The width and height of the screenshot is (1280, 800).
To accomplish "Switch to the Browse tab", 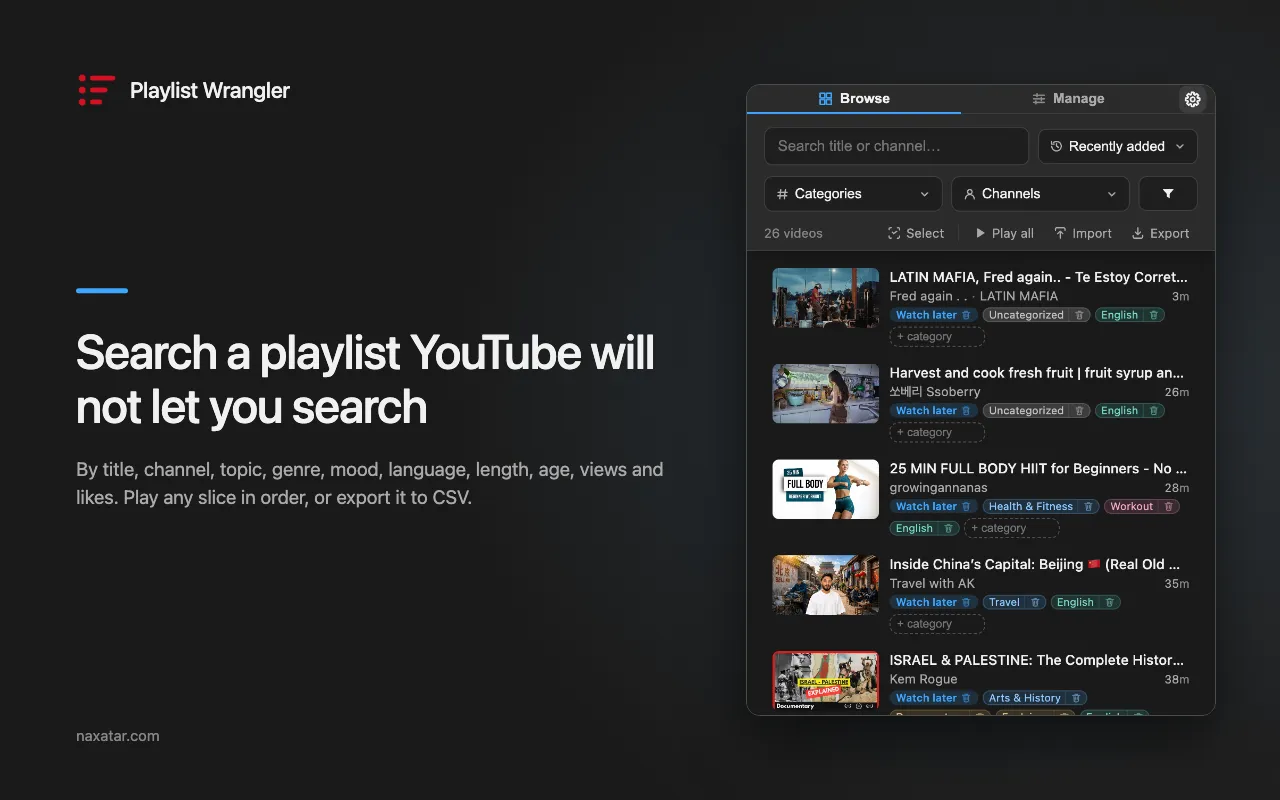I will point(854,99).
